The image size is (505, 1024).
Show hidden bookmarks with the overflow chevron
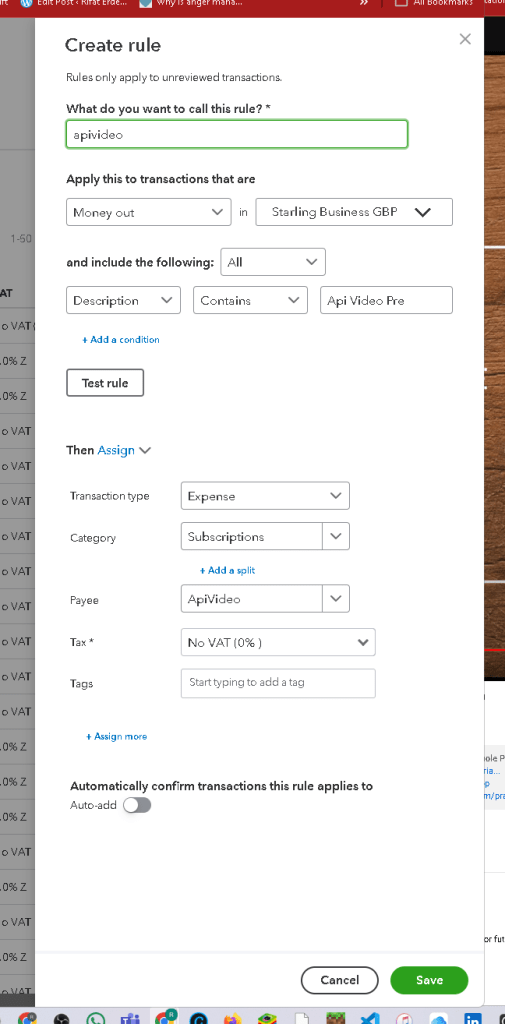[364, 3]
